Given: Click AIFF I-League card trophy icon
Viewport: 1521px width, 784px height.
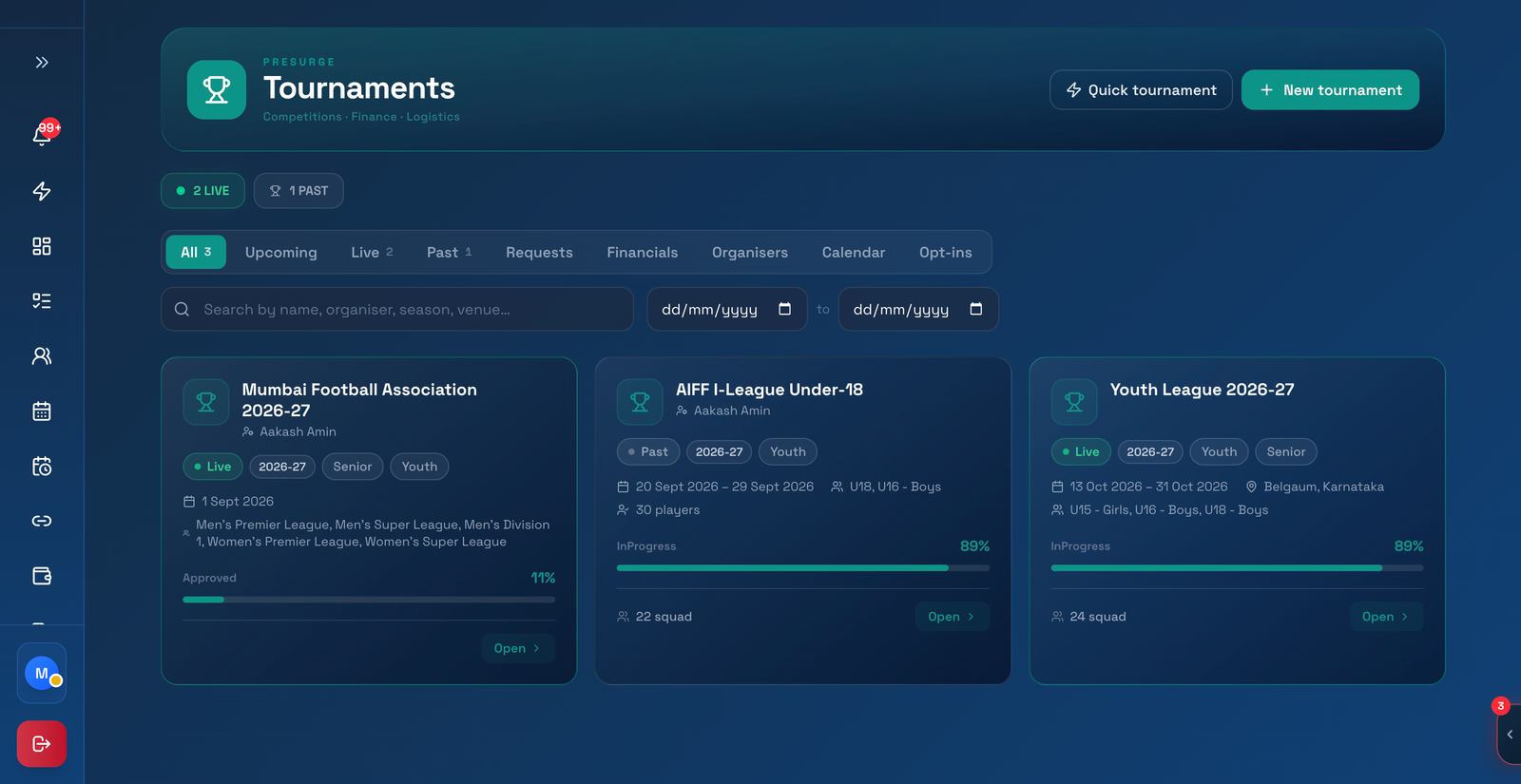Looking at the screenshot, I should [640, 402].
